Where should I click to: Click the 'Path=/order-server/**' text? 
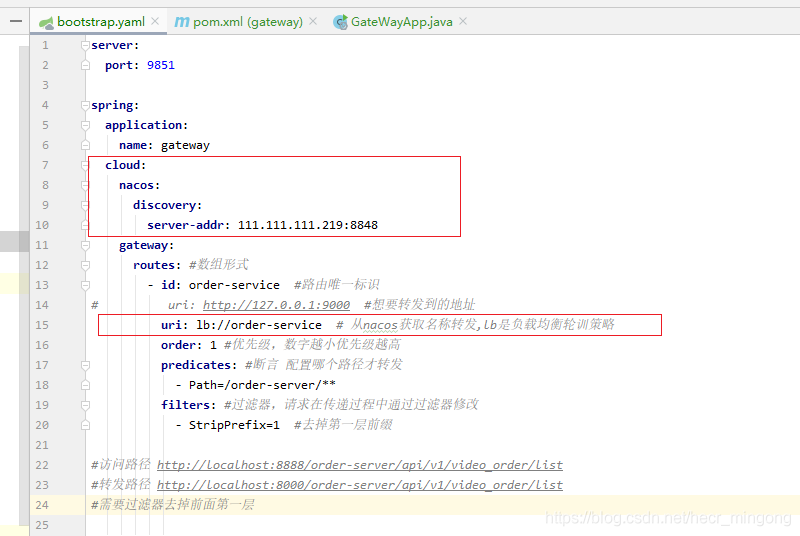coord(262,385)
